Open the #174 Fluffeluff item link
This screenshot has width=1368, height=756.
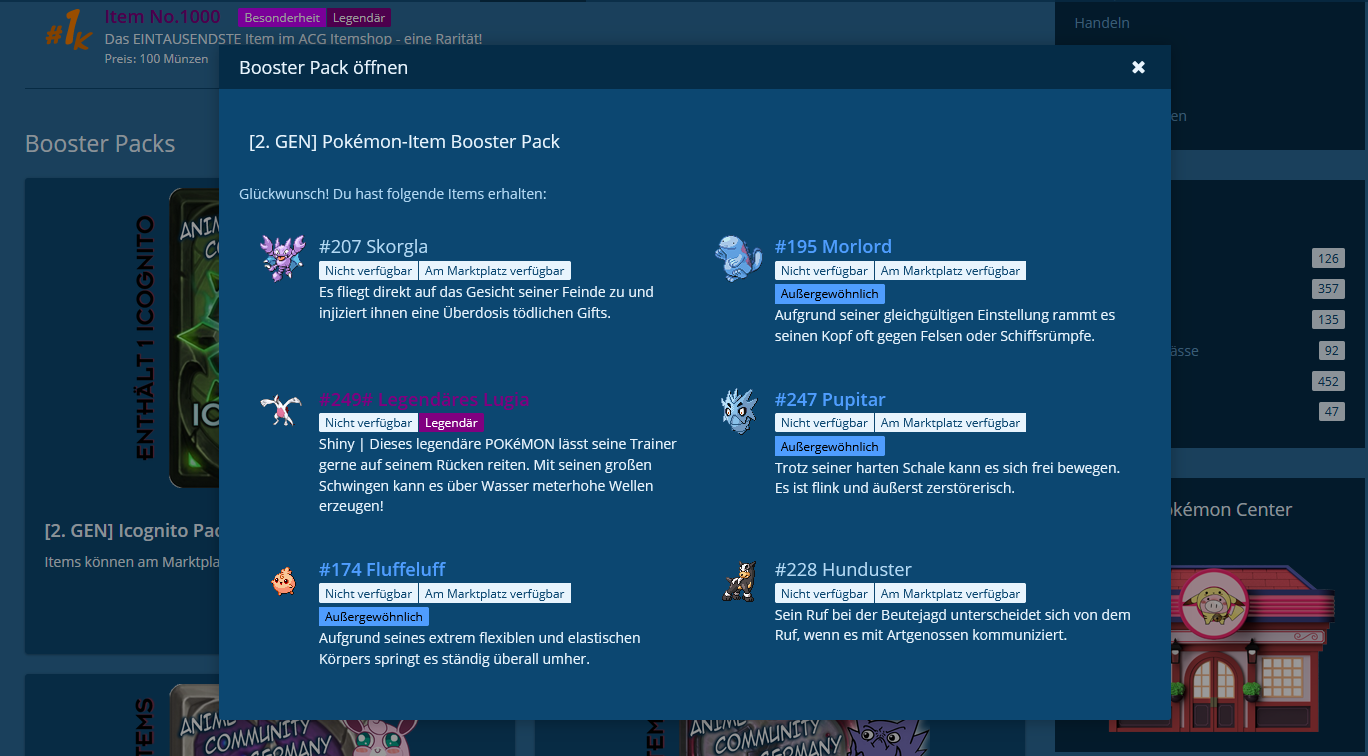pos(381,569)
